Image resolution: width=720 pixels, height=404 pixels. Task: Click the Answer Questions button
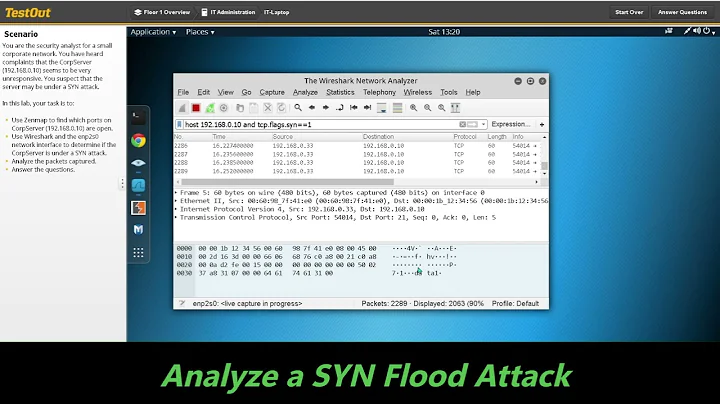point(682,12)
